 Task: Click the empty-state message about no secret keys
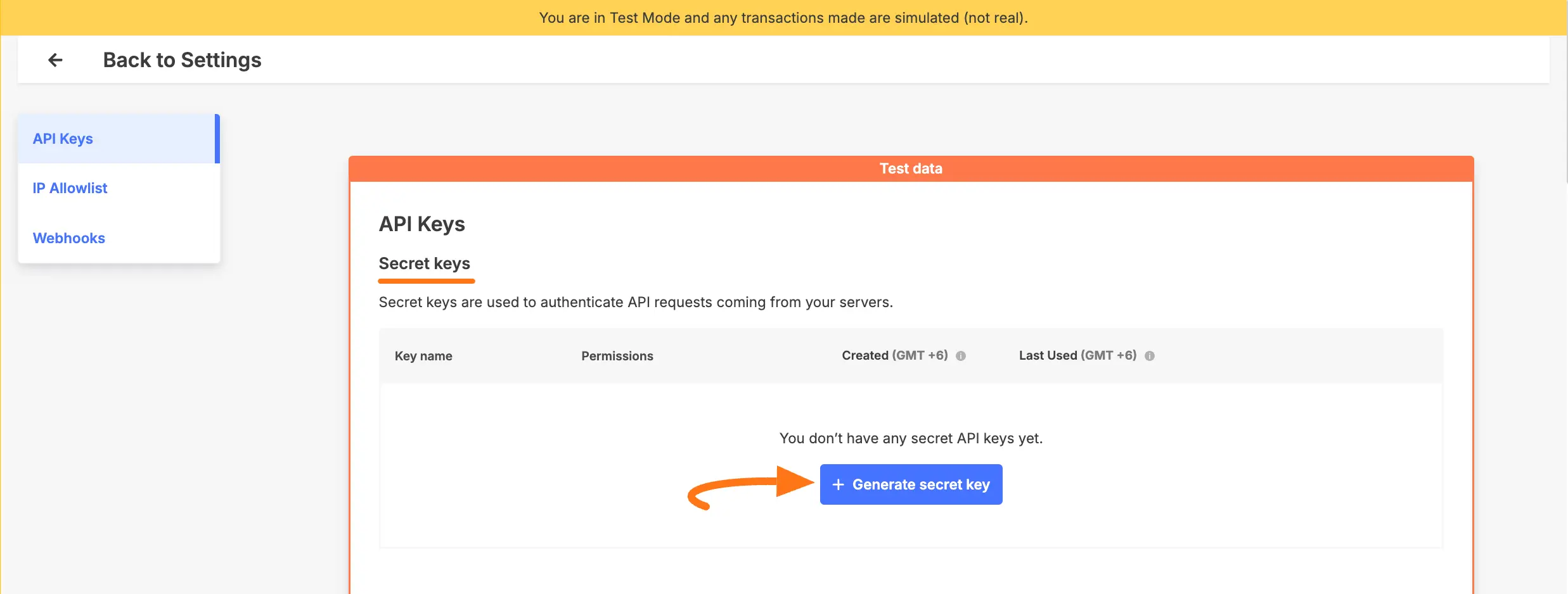pyautogui.click(x=911, y=438)
